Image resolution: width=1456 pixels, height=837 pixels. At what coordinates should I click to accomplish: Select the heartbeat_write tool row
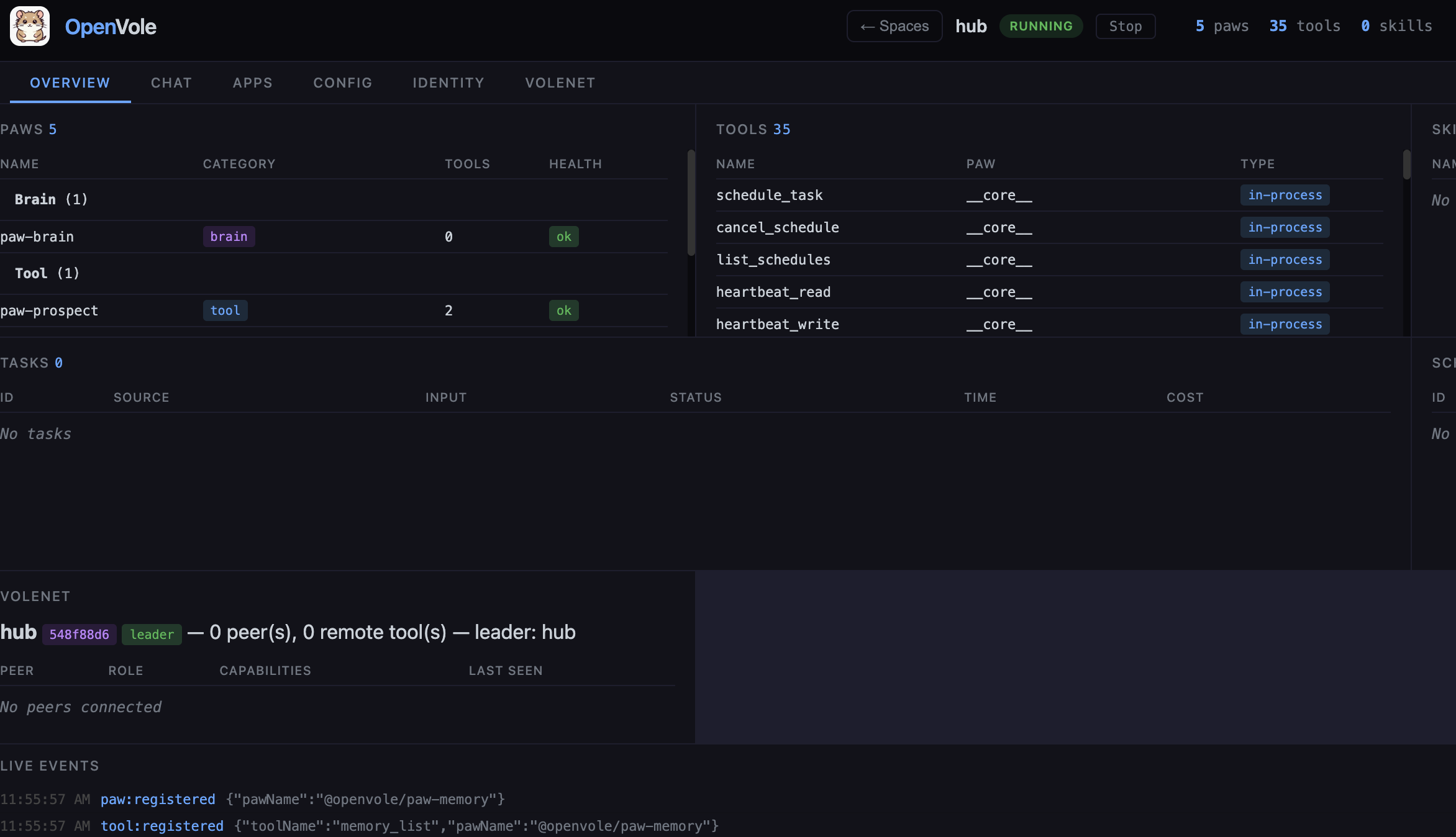pos(1050,323)
